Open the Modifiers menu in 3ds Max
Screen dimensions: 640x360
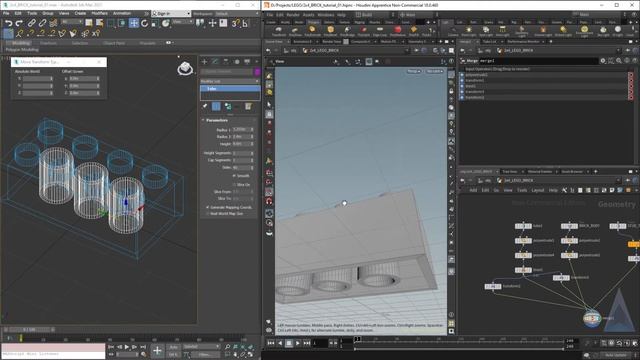coord(99,13)
